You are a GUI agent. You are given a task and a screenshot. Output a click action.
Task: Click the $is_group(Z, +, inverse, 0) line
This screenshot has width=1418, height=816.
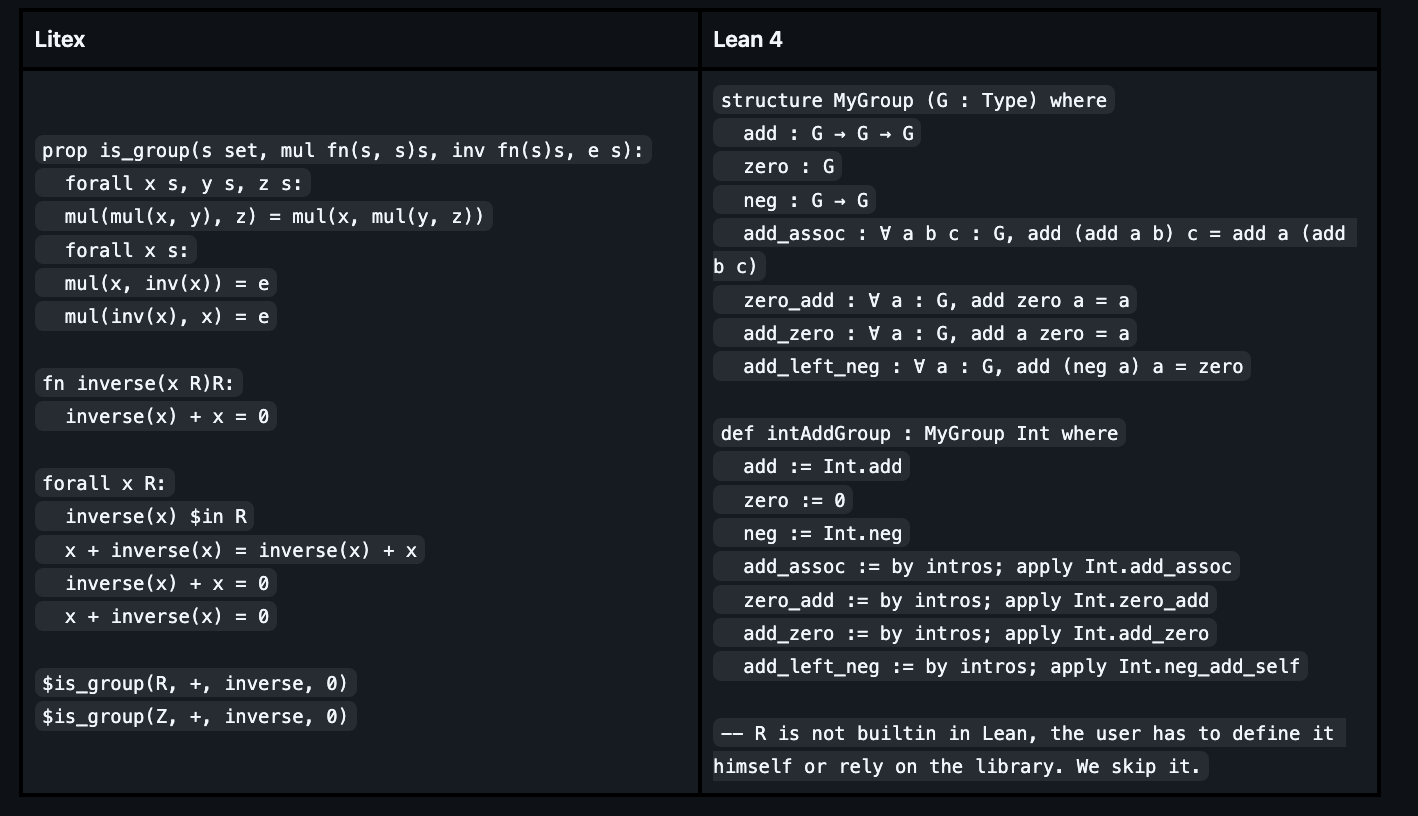pyautogui.click(x=195, y=717)
